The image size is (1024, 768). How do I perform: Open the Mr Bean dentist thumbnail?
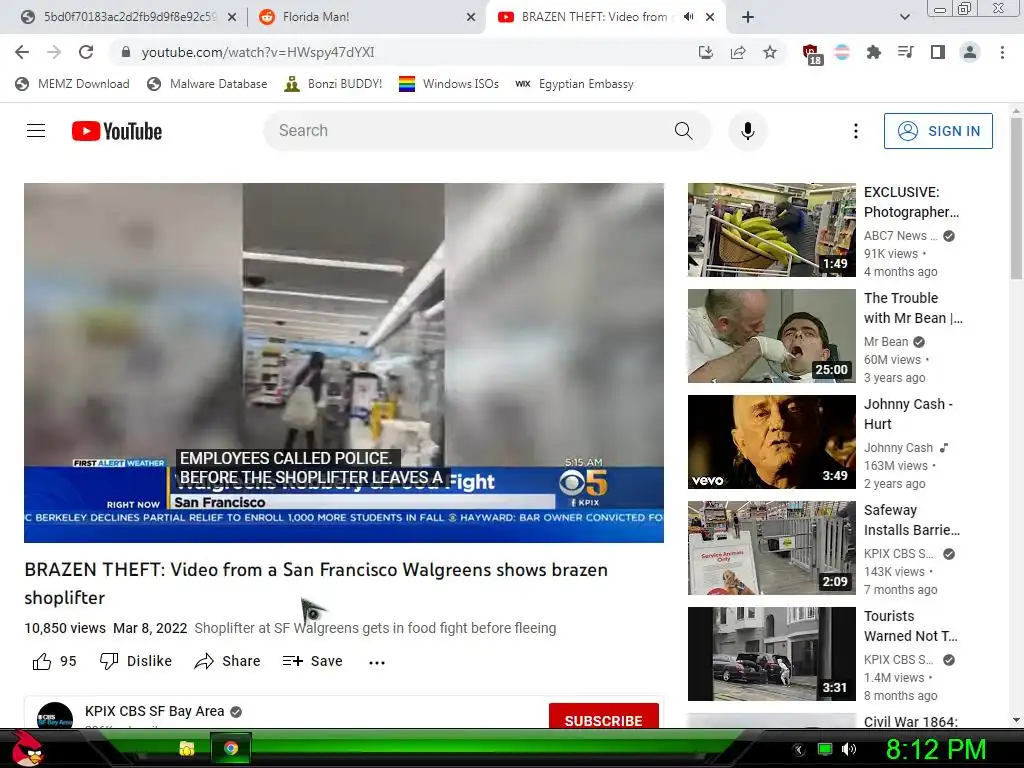pos(771,336)
